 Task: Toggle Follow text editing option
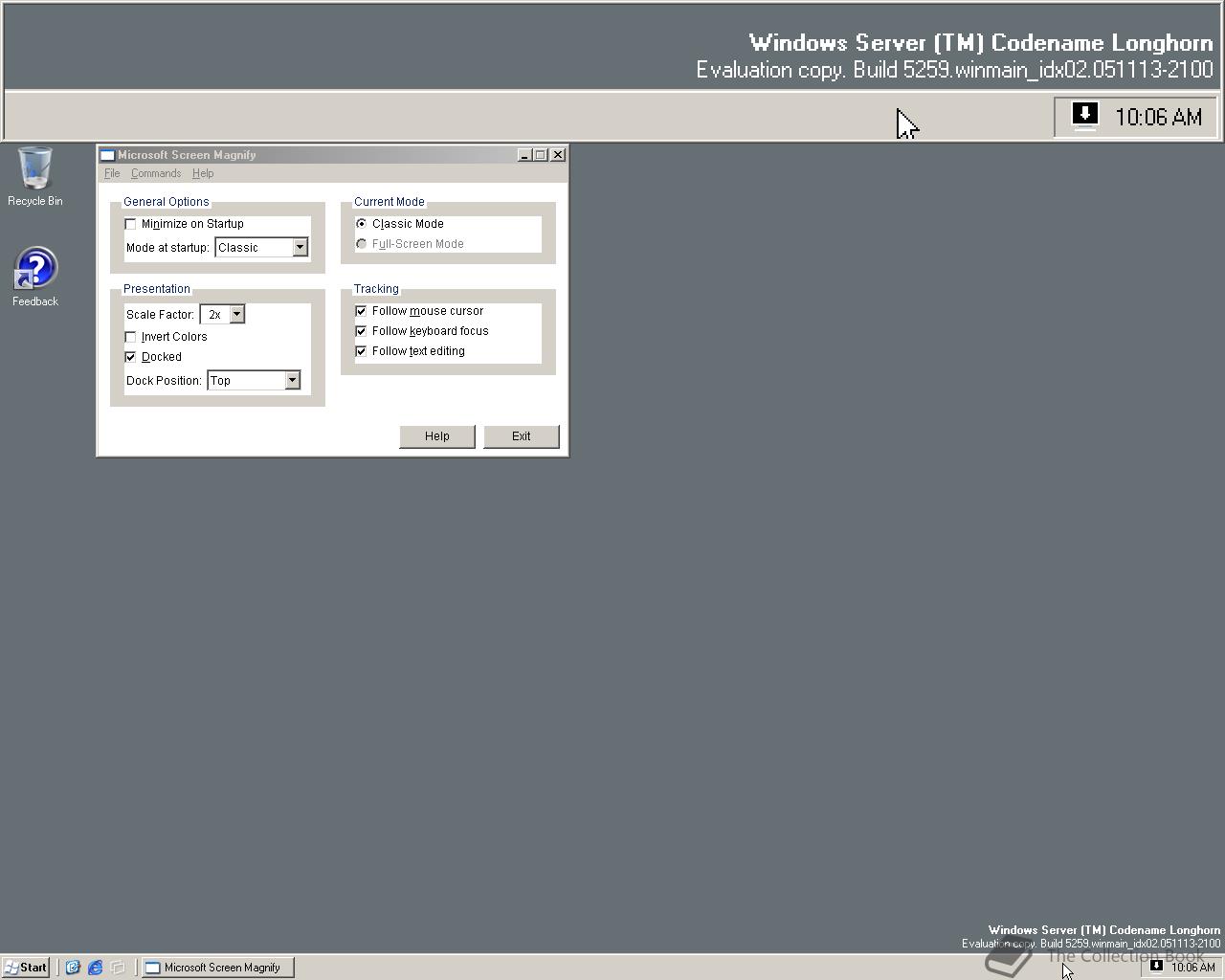(x=362, y=351)
